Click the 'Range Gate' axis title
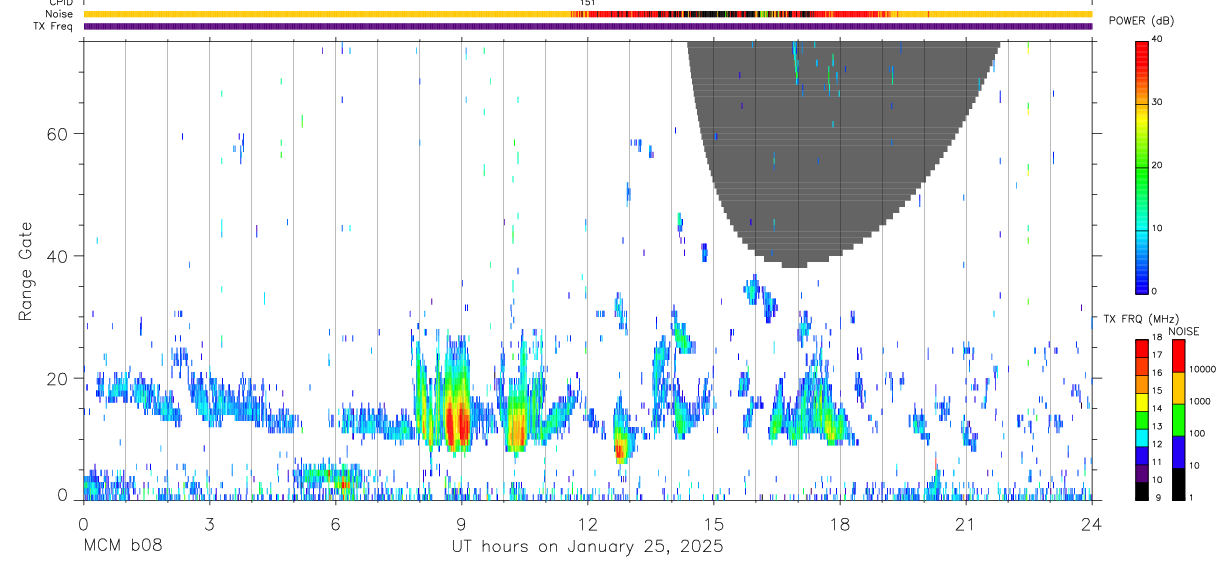Screen dimensions: 1228x567 [25, 271]
